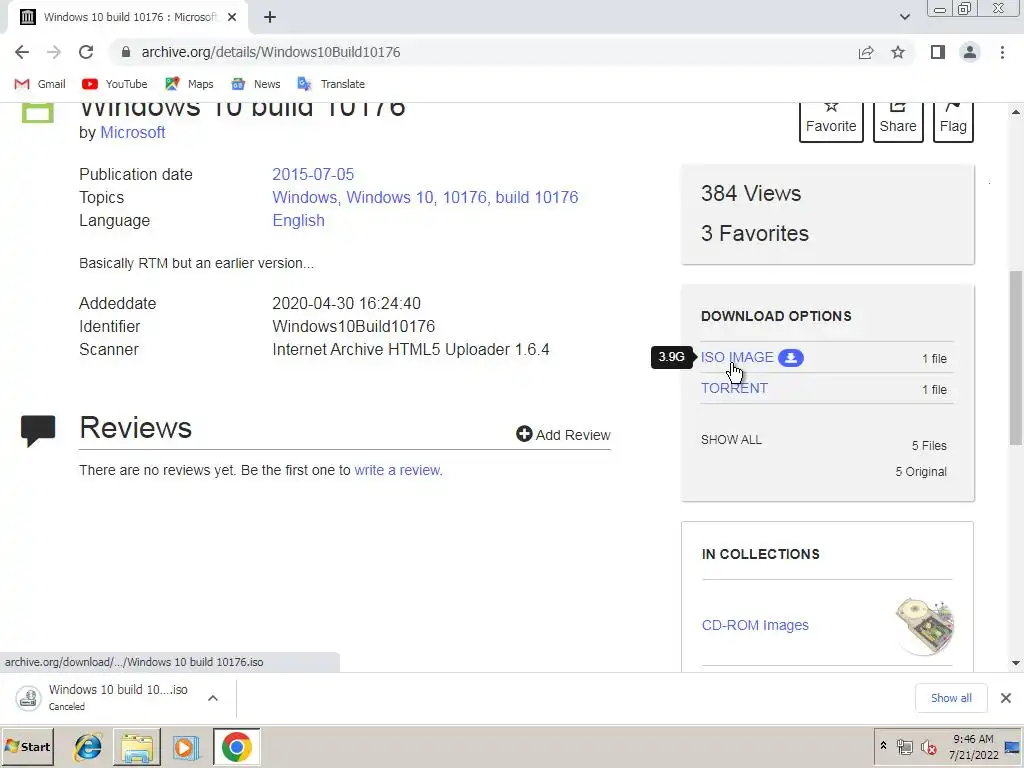Show hidden system tray icons
The height and width of the screenshot is (768, 1024).
883,746
